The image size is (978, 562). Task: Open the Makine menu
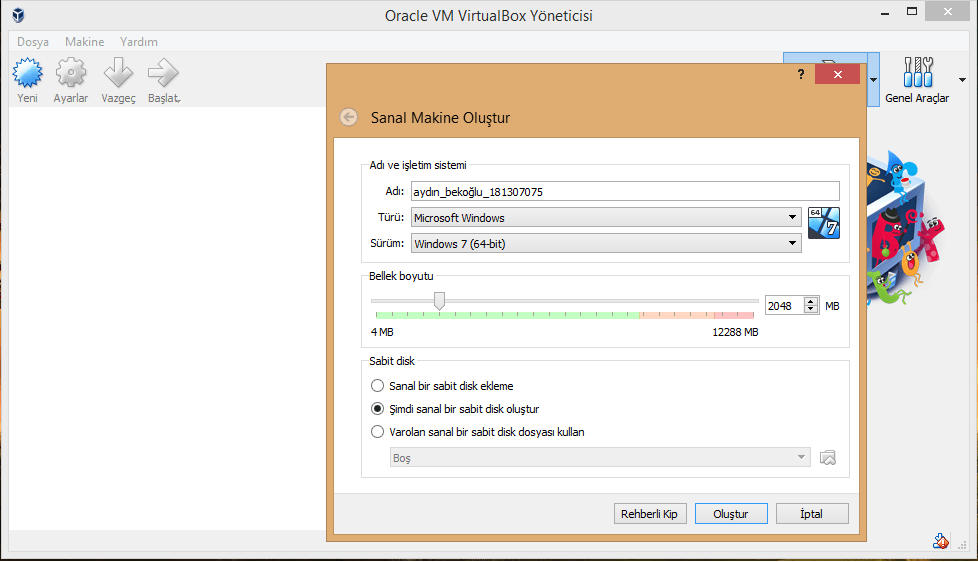click(x=85, y=42)
